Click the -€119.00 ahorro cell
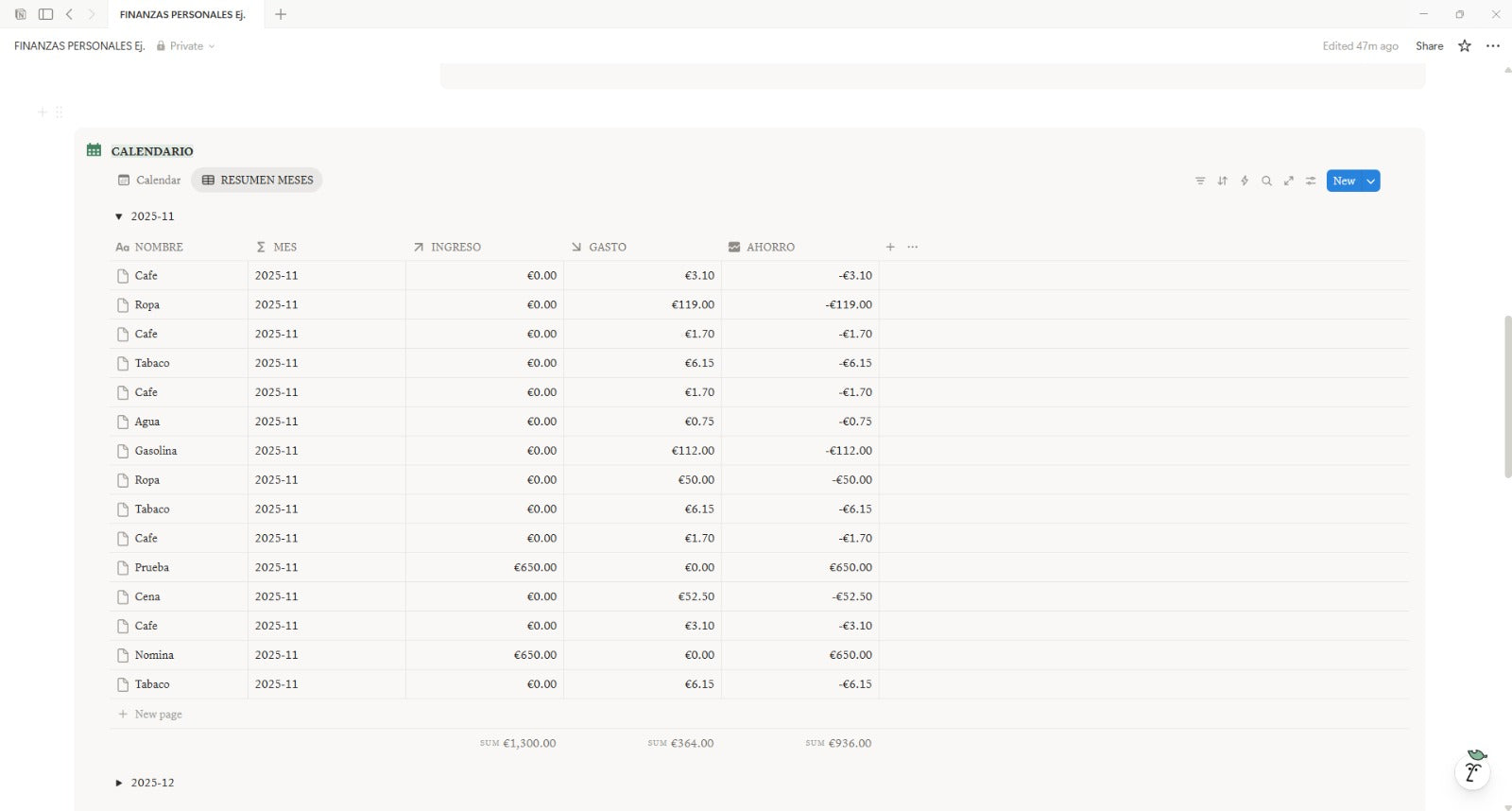The image size is (1512, 811). (800, 304)
